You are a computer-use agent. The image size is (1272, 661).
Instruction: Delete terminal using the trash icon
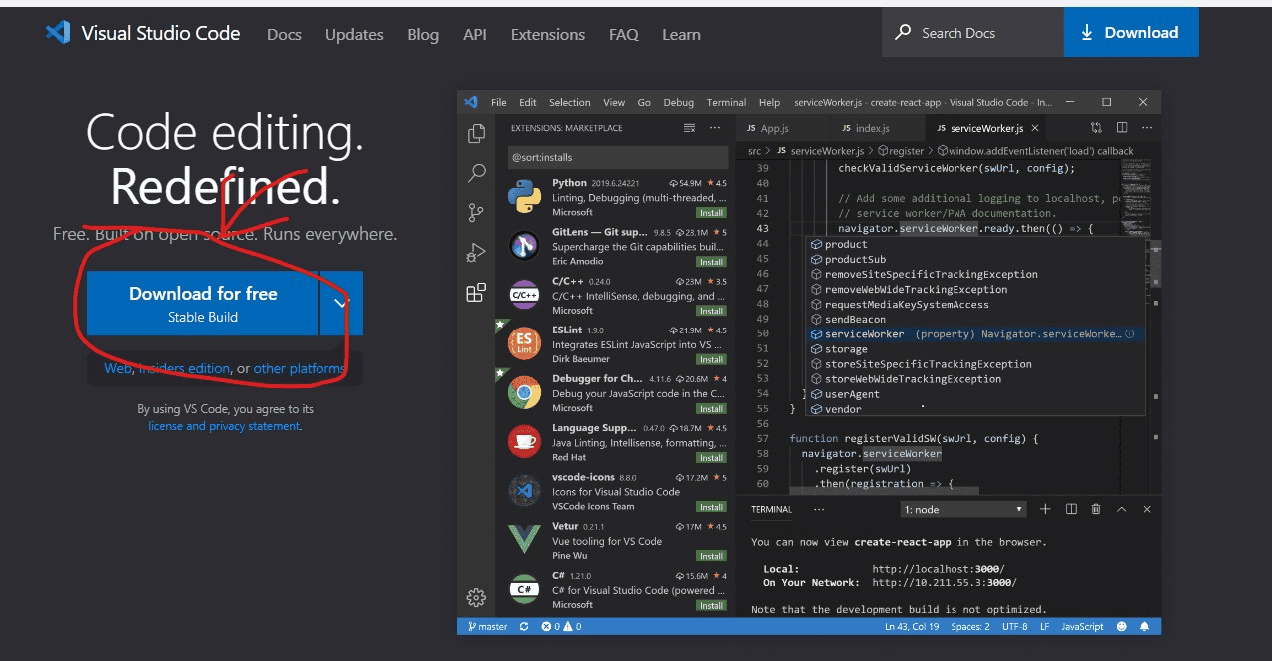(1096, 509)
